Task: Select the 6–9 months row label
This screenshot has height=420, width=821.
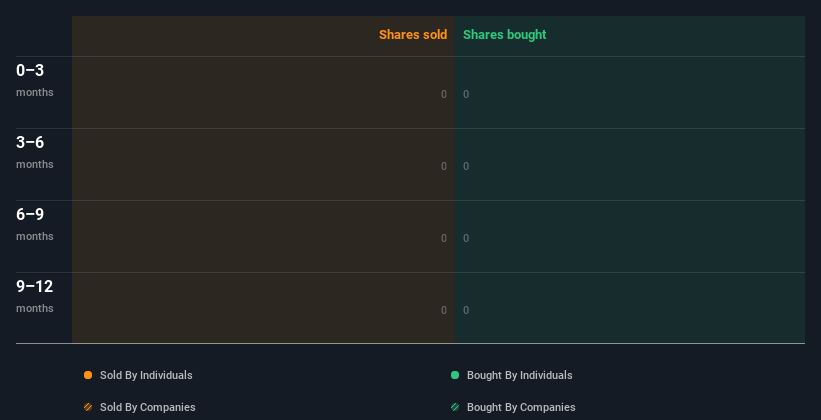Action: [x=35, y=224]
